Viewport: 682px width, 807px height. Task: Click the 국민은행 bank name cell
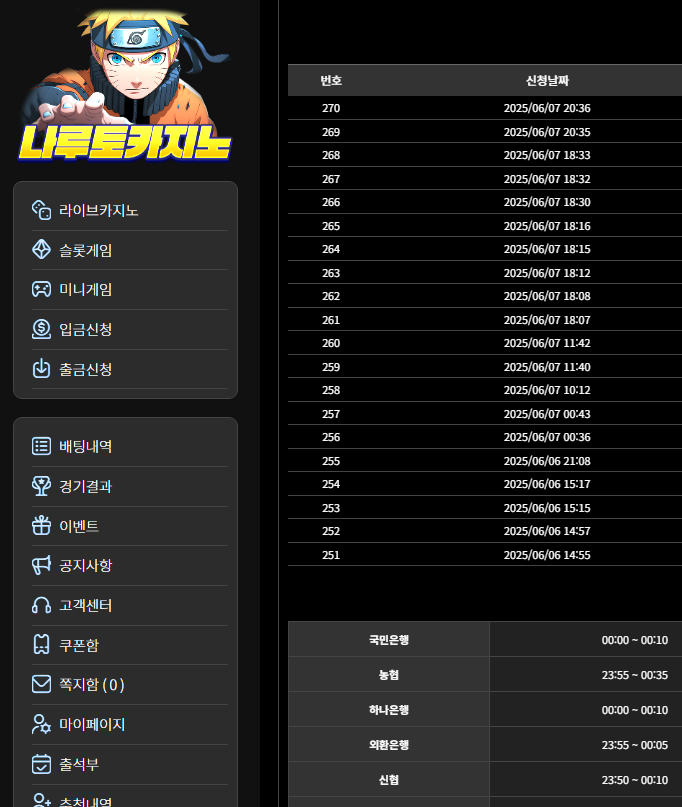(x=389, y=640)
